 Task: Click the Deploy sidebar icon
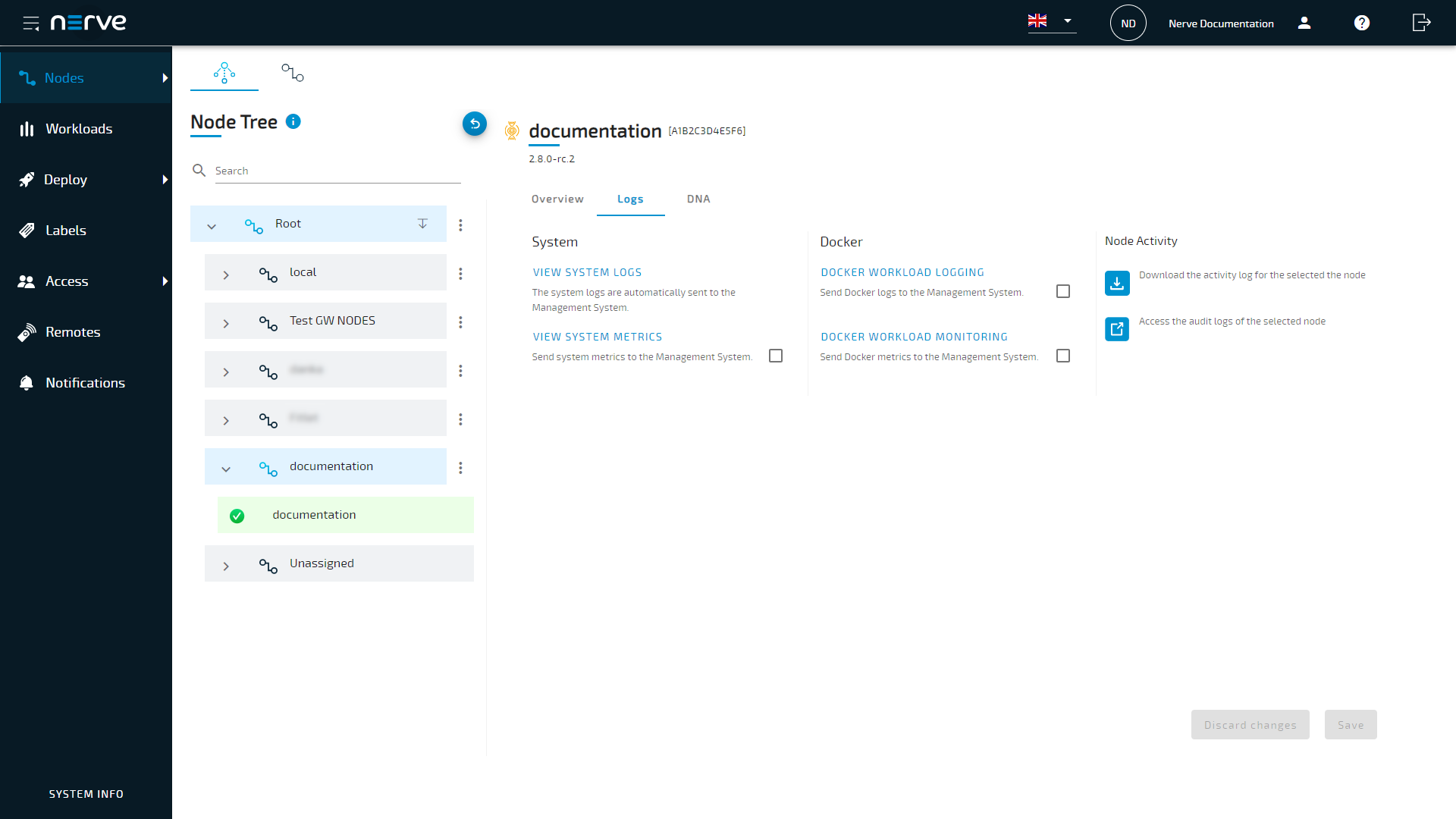(x=26, y=179)
